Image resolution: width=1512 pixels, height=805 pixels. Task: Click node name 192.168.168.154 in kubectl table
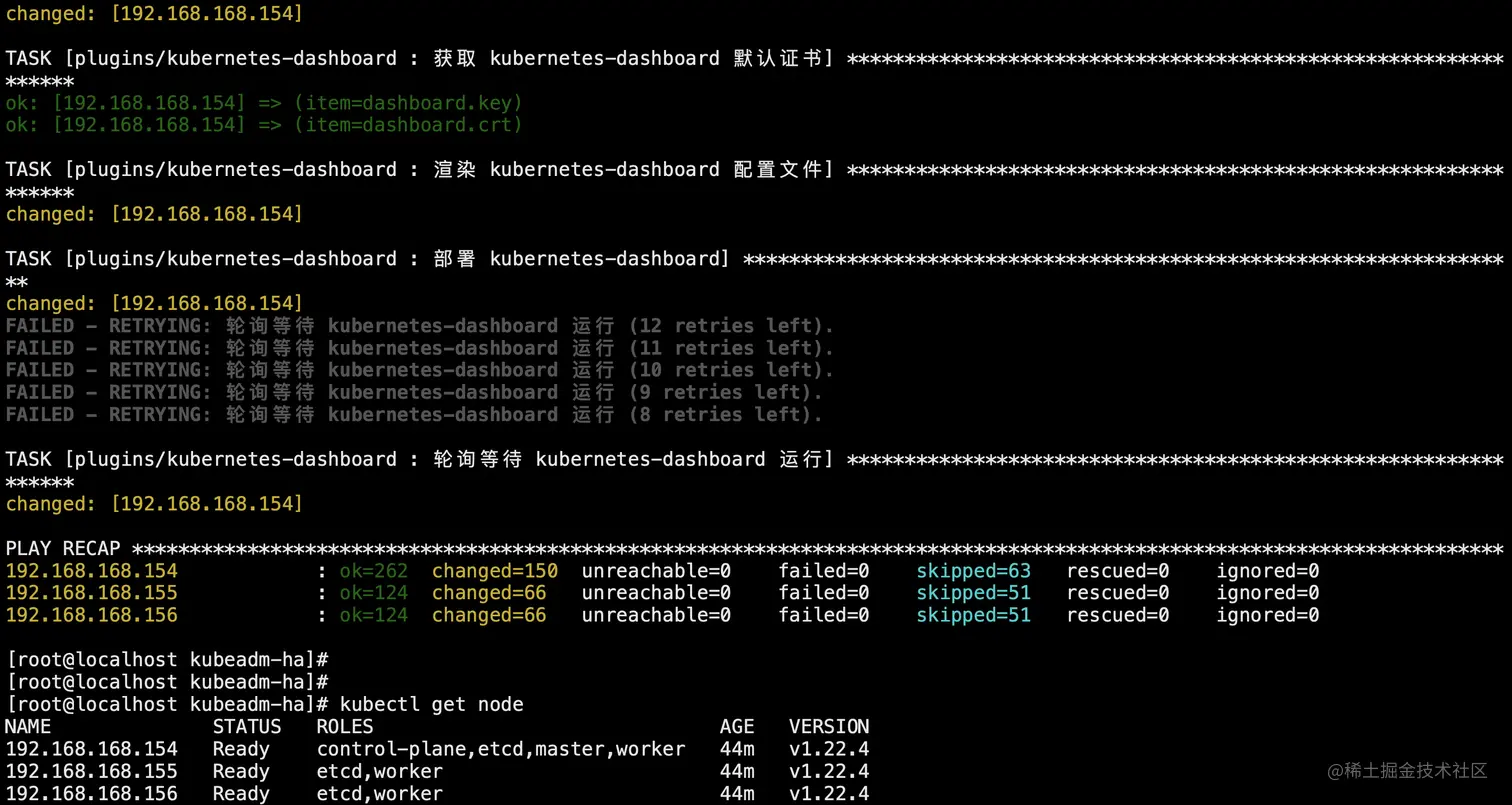tap(92, 749)
